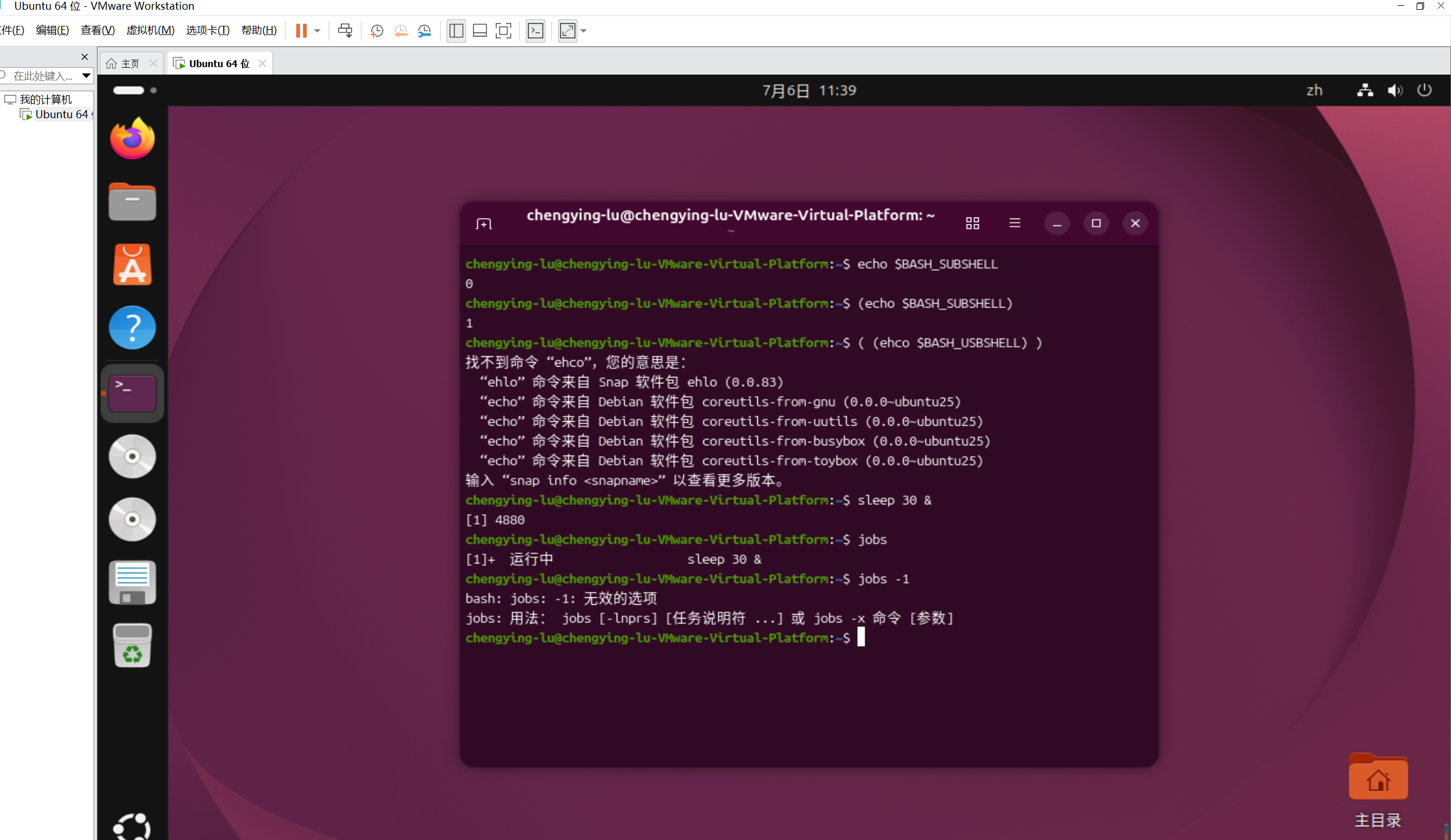The width and height of the screenshot is (1451, 840).
Task: Toggle the VMware thumbnail bar
Action: click(480, 30)
